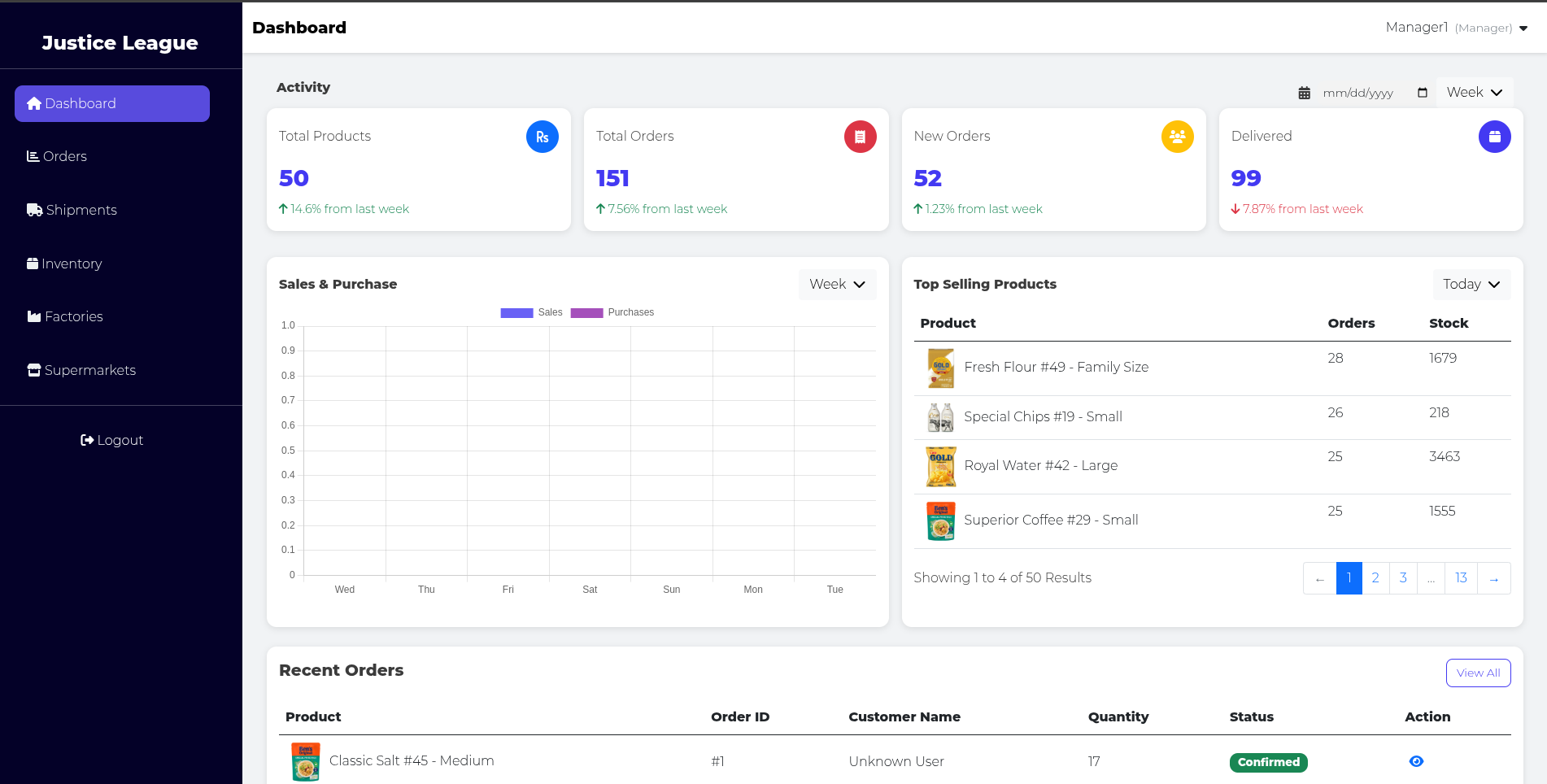Image resolution: width=1547 pixels, height=784 pixels.
Task: Click the logout arrow icon
Action: 87,440
